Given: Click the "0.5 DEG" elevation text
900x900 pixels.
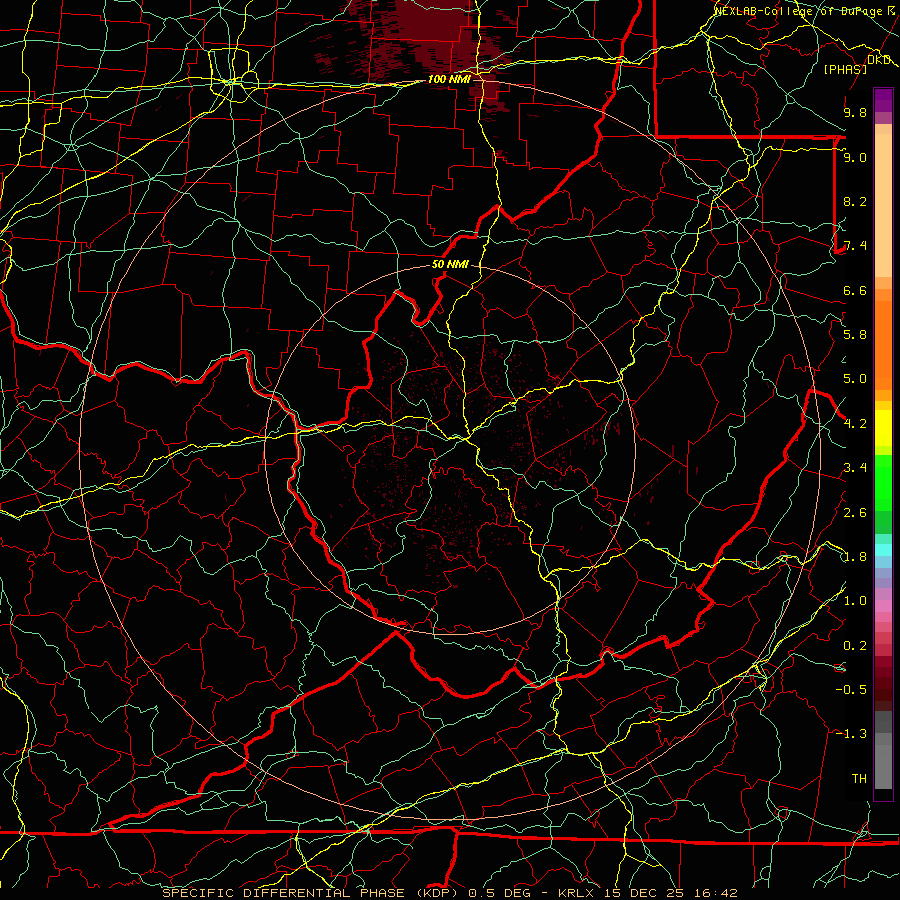Looking at the screenshot, I should pos(499,893).
